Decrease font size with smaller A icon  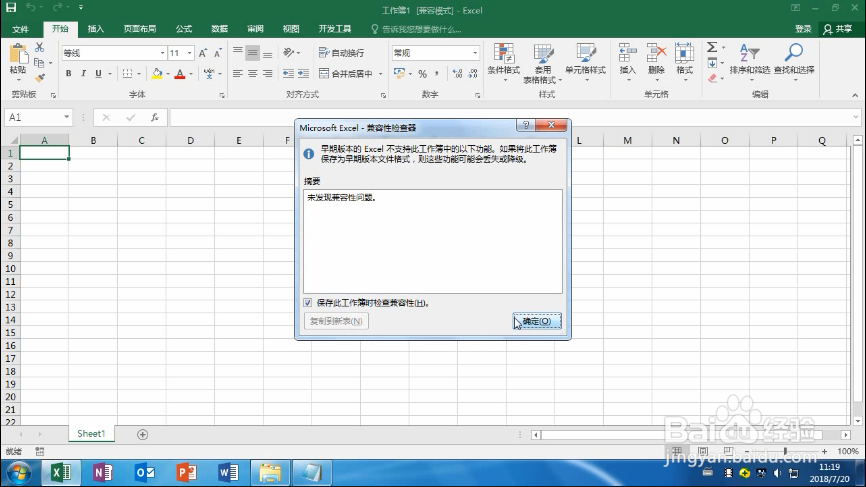pyautogui.click(x=218, y=53)
